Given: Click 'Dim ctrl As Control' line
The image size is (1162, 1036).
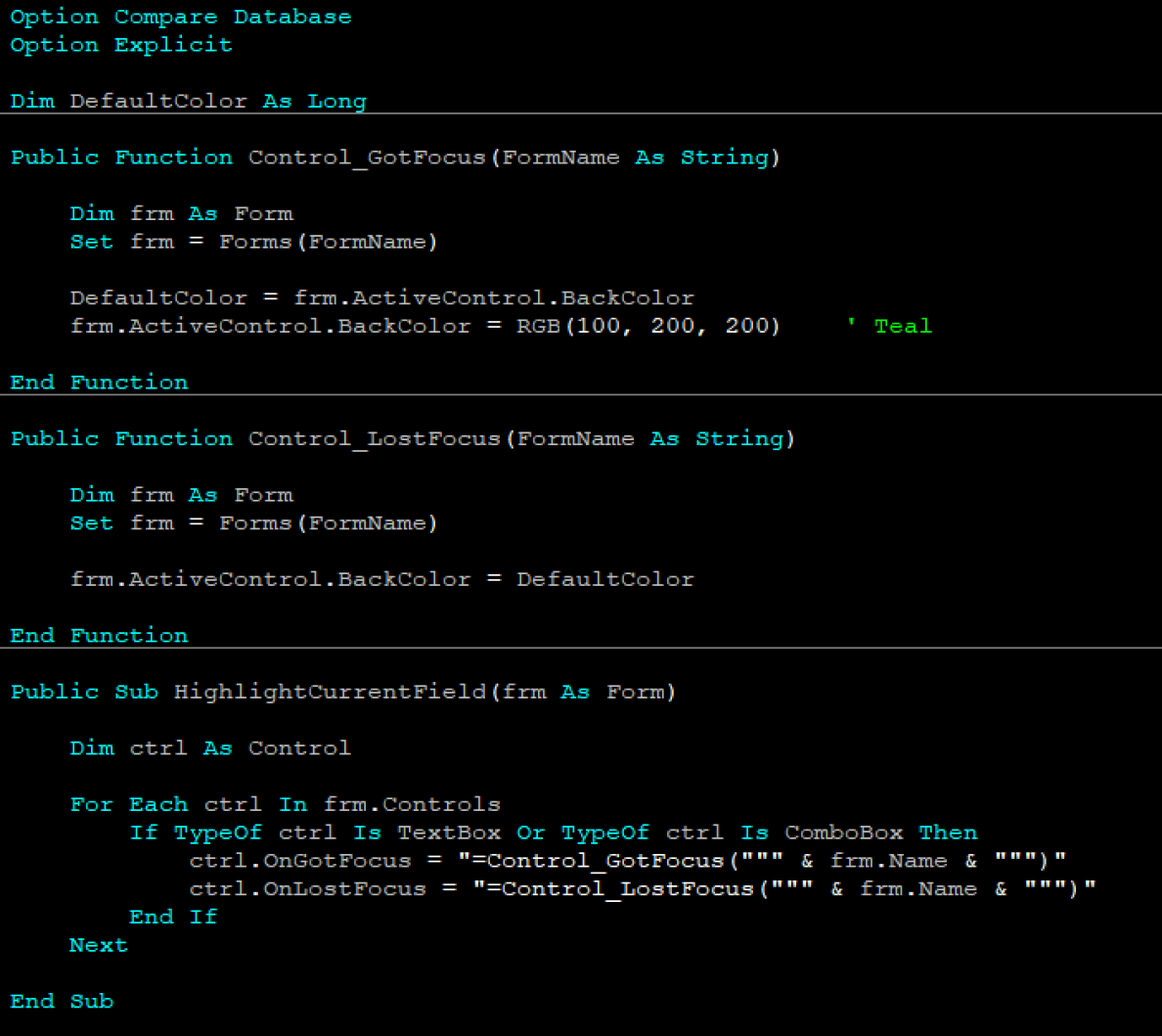Looking at the screenshot, I should 210,748.
